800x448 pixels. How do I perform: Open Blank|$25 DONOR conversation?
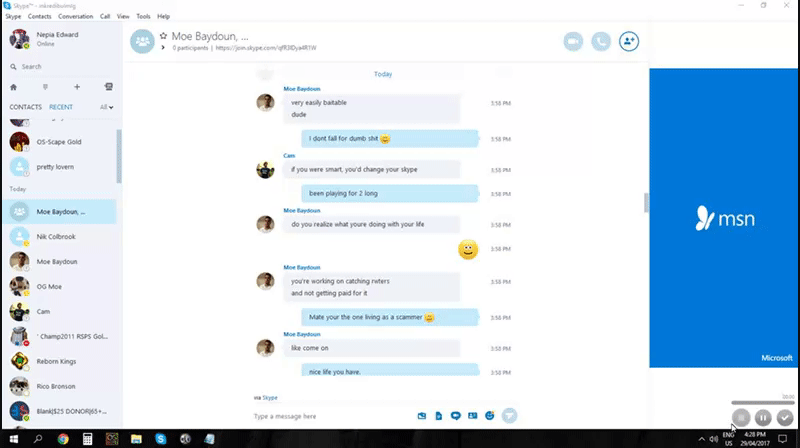[x=59, y=412]
